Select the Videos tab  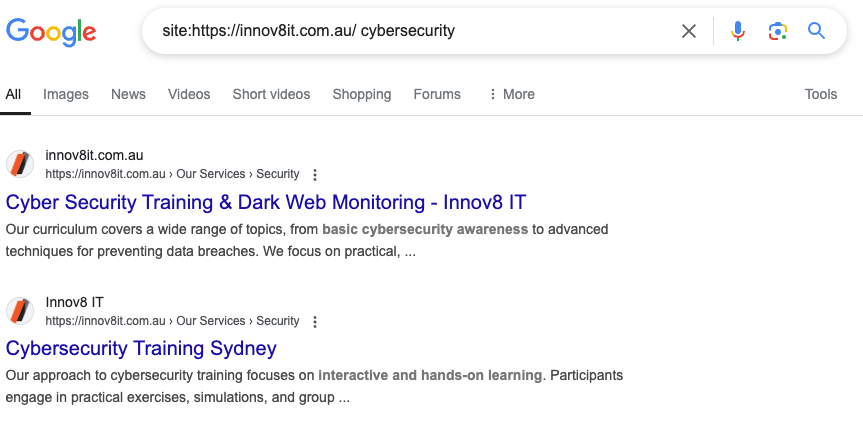coord(189,95)
